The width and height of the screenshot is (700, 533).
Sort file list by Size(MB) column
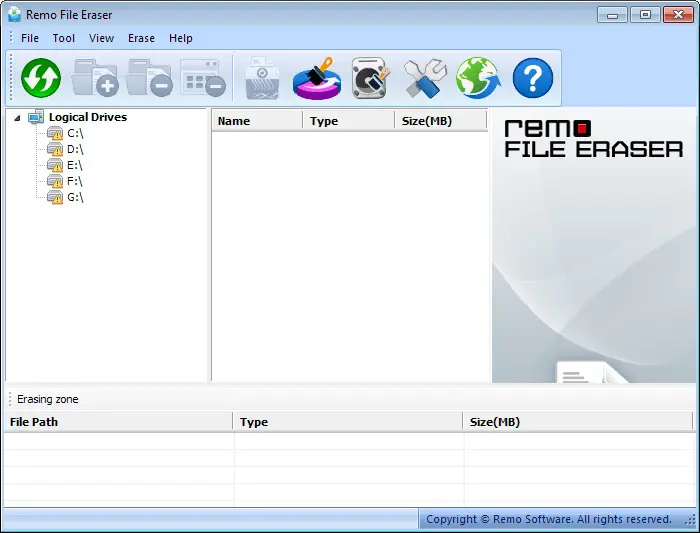[440, 121]
